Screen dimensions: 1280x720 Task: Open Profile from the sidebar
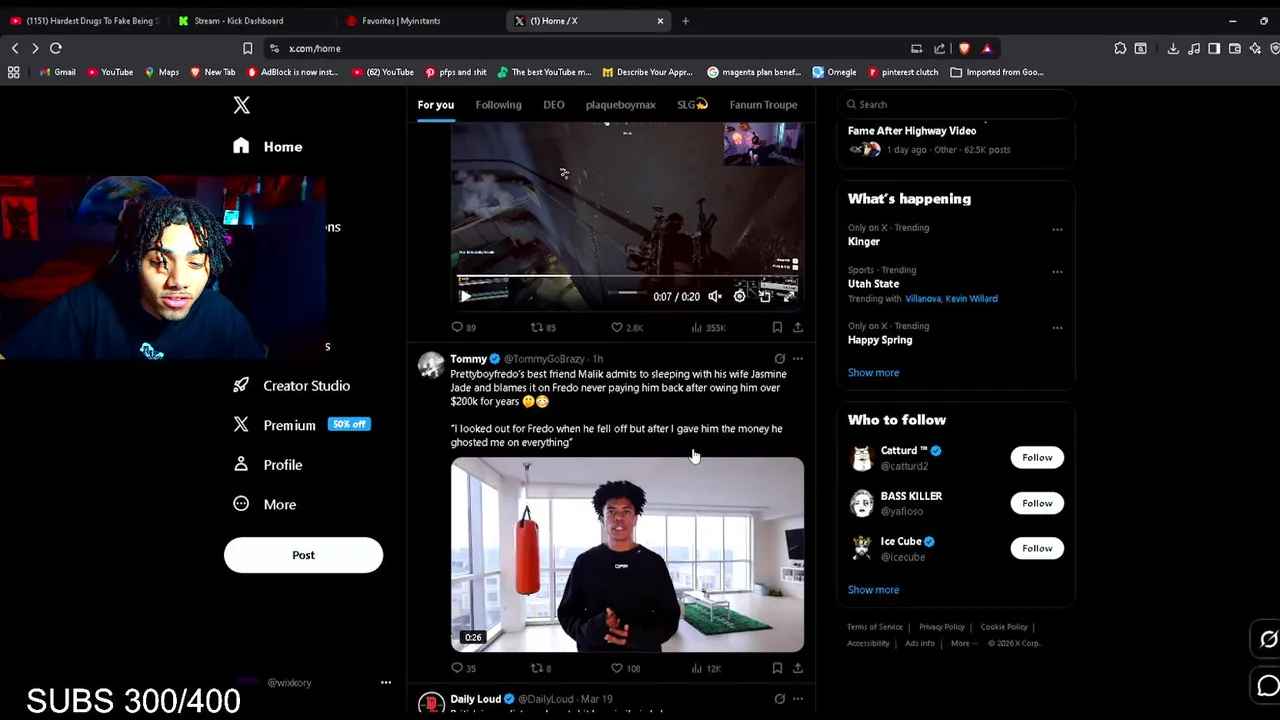[x=267, y=465]
